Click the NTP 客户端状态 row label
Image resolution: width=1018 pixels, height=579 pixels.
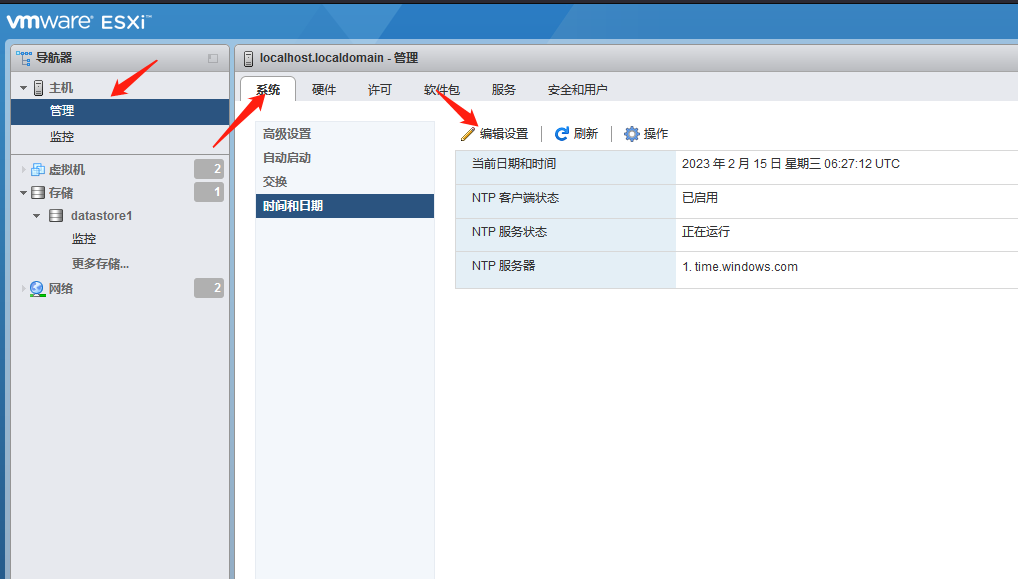coord(515,198)
